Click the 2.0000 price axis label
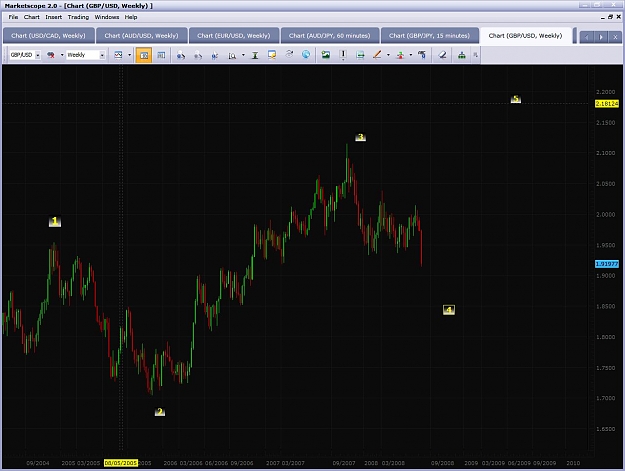Screen dimensions: 625x471 (x=605, y=214)
